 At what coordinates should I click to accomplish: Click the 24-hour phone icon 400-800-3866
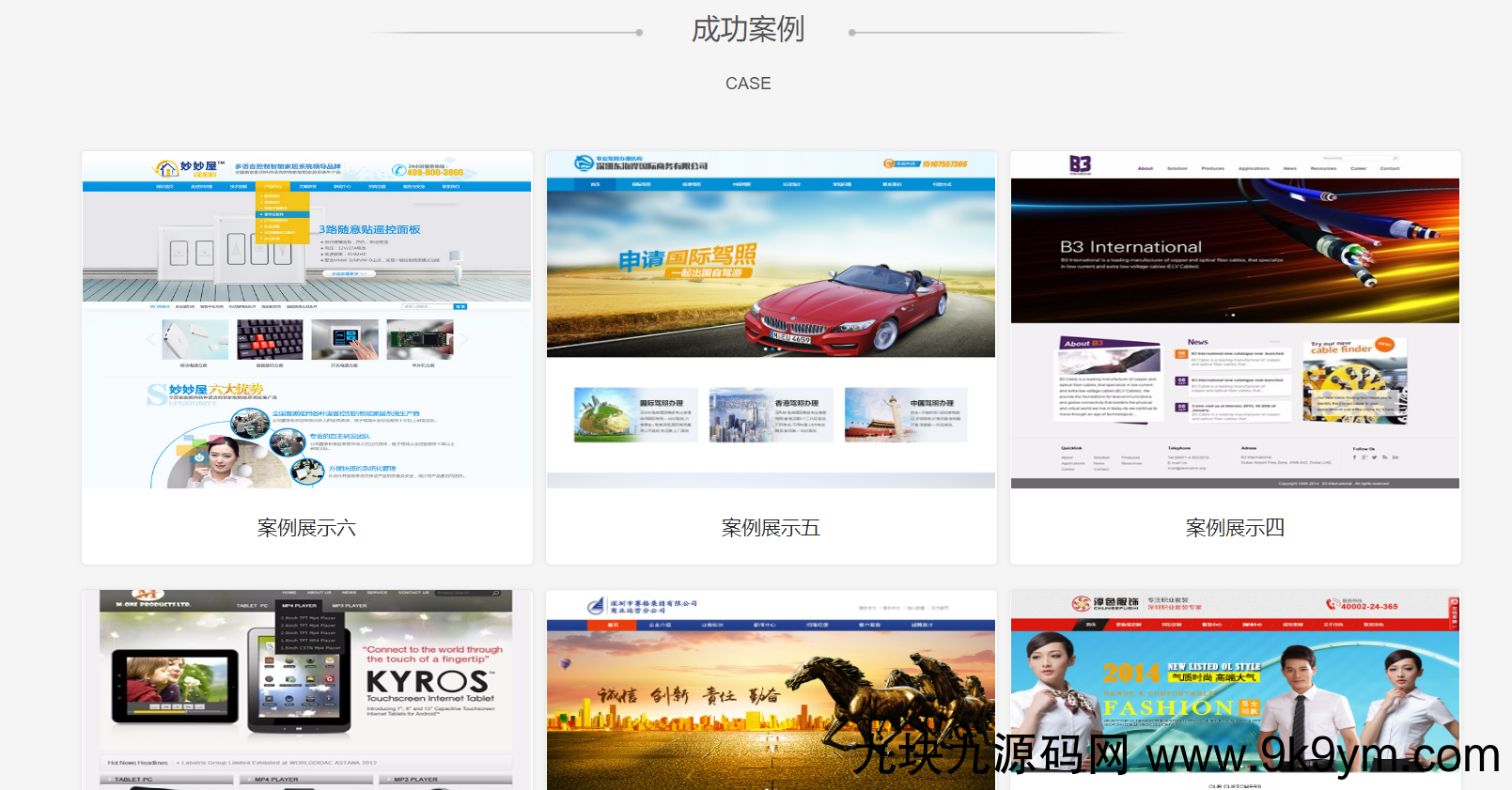400,171
